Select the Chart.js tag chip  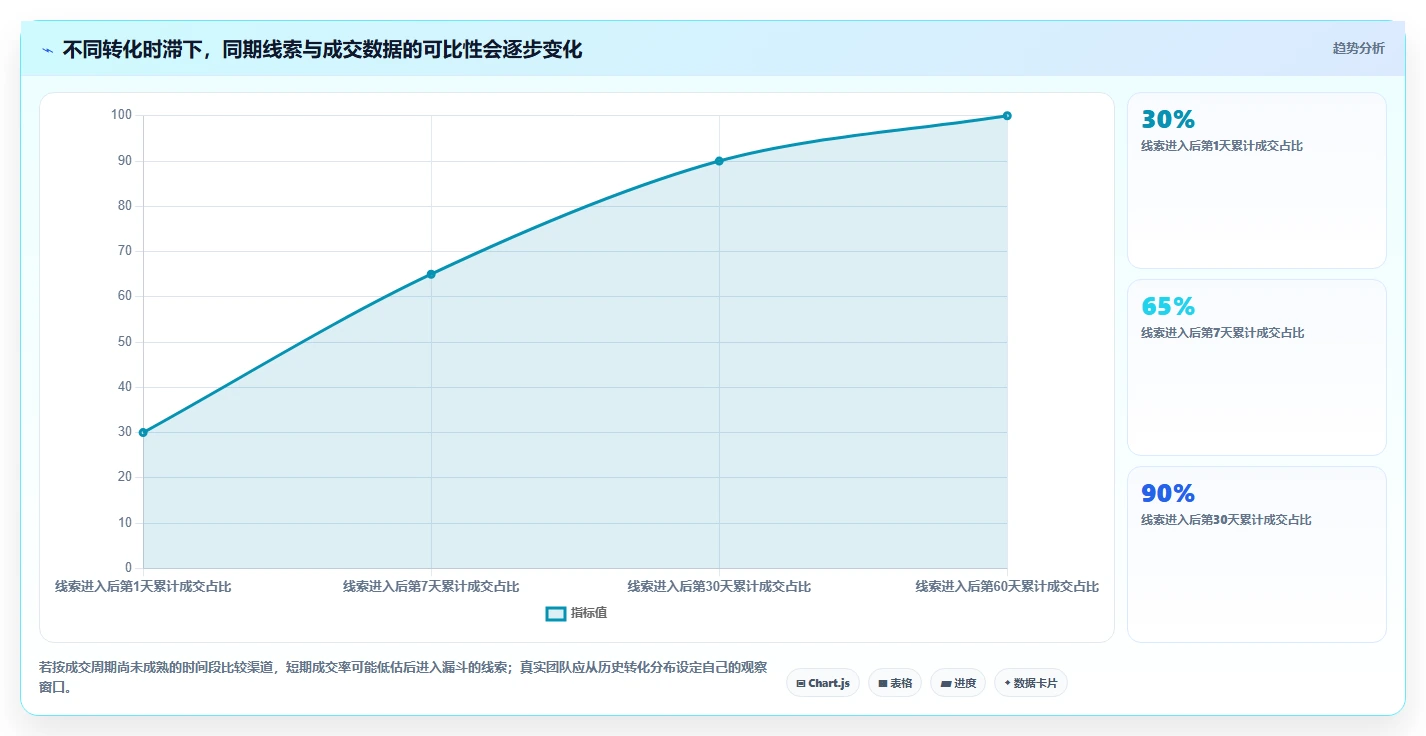(x=823, y=683)
